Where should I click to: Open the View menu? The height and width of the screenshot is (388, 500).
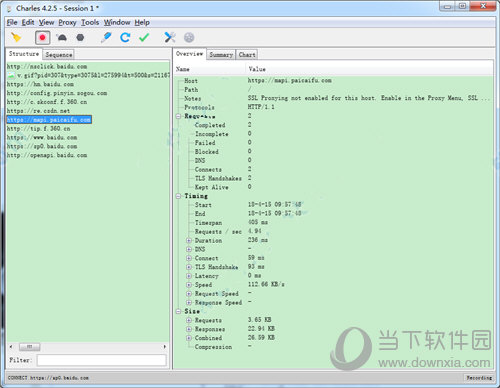[x=46, y=22]
